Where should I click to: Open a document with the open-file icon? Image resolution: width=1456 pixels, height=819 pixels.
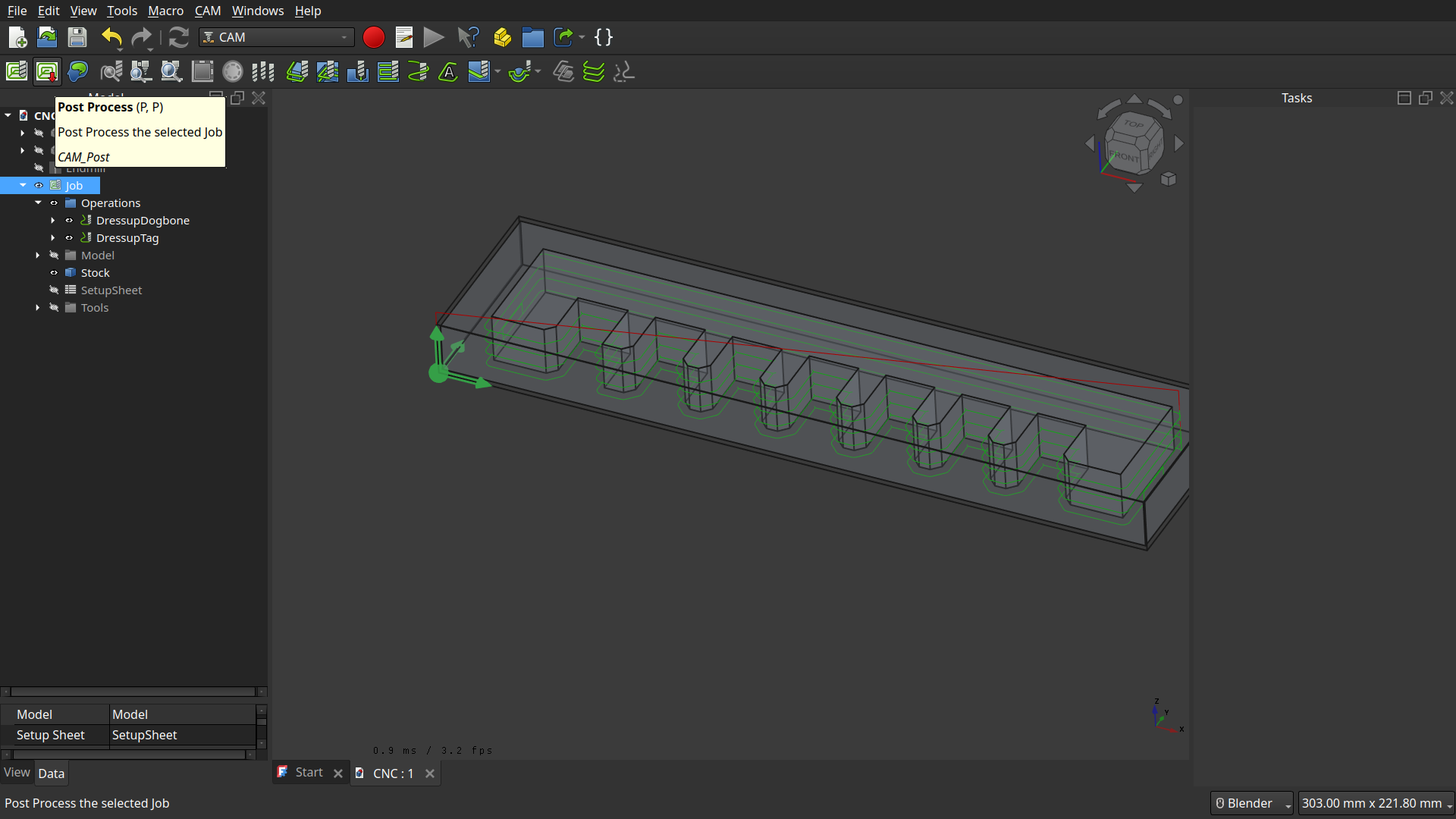coord(47,37)
